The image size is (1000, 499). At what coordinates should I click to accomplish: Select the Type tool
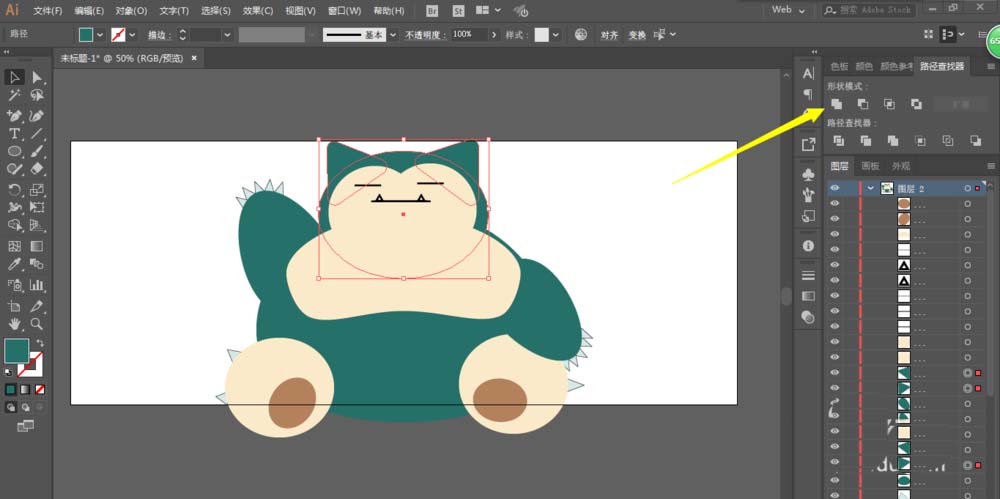pos(15,133)
